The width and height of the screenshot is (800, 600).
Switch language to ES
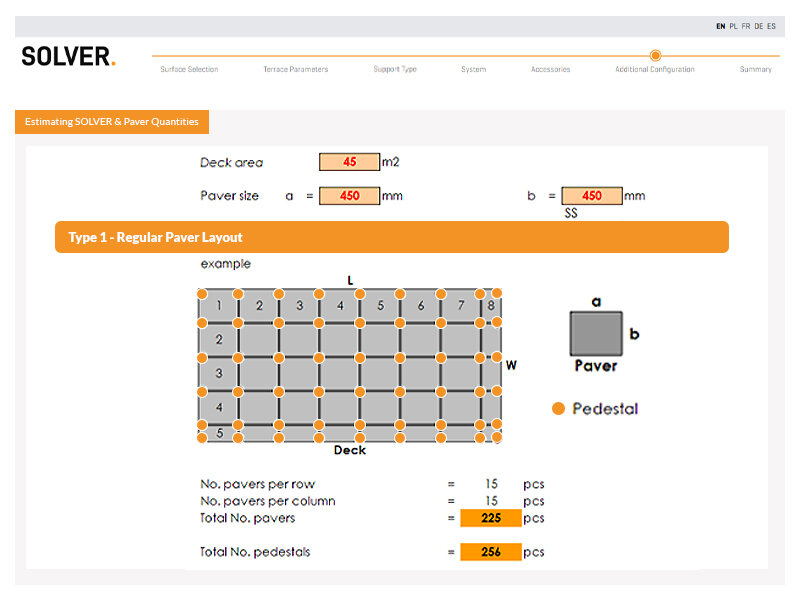[x=771, y=26]
